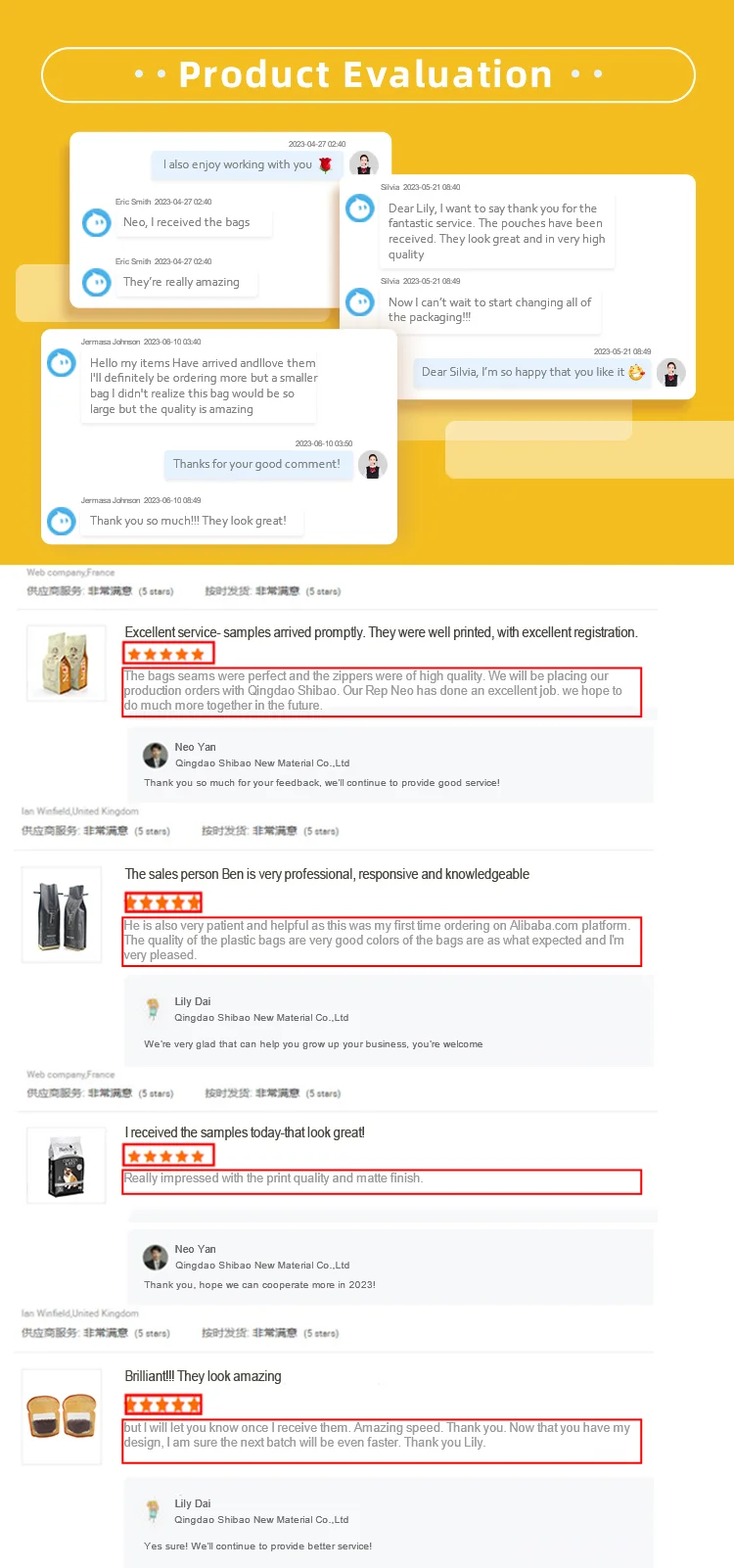This screenshot has width=734, height=1568.
Task: Open the kraft paper coffee bags product thumbnail
Action: click(64, 665)
